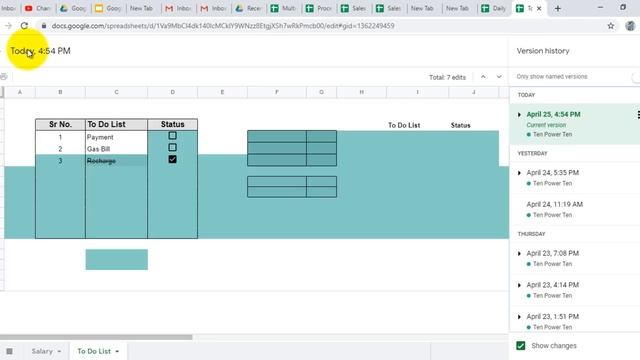
Task: Select the To Do List sheet tab
Action: pos(94,351)
